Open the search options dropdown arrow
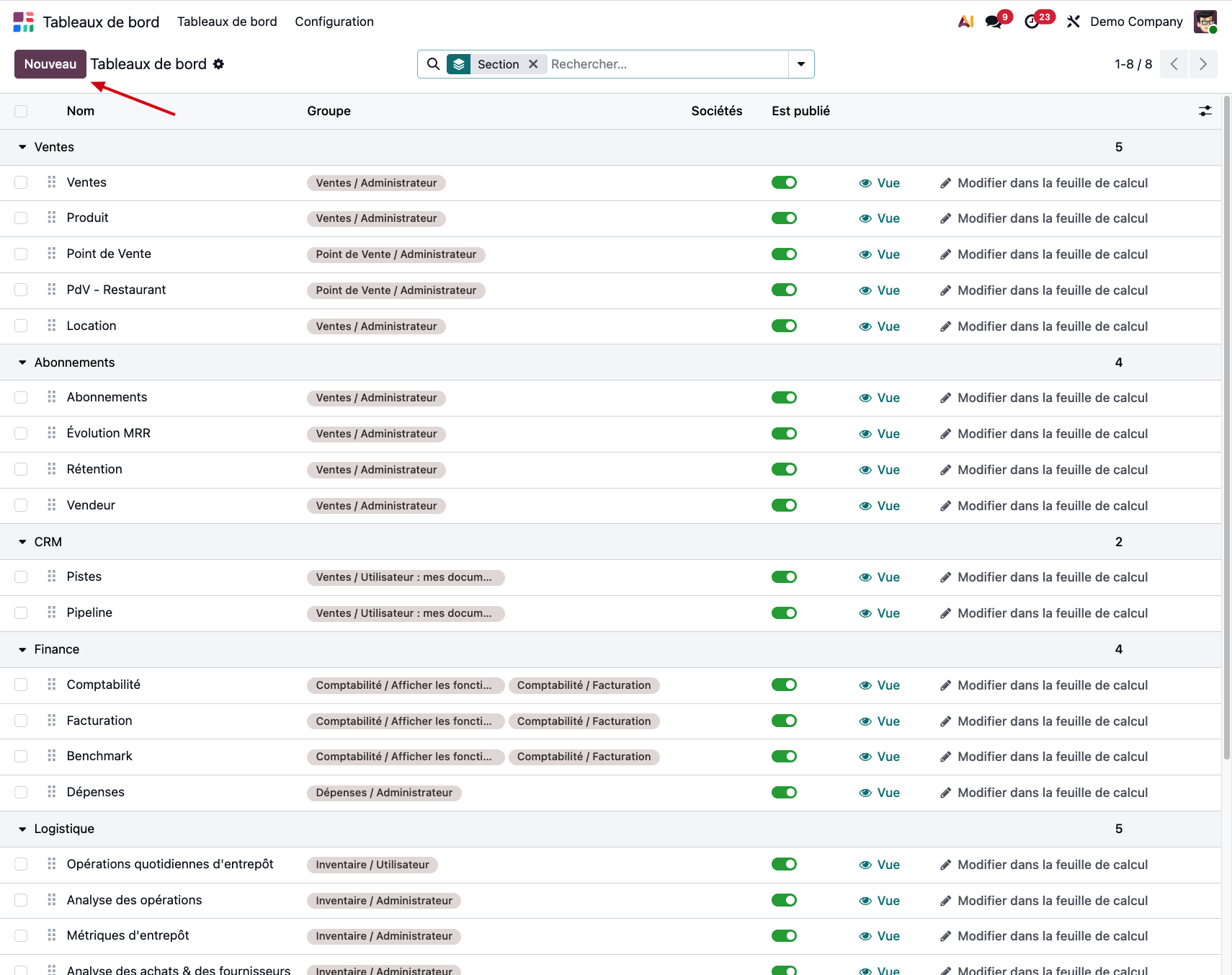Screen dimensions: 1232x975 pos(800,64)
